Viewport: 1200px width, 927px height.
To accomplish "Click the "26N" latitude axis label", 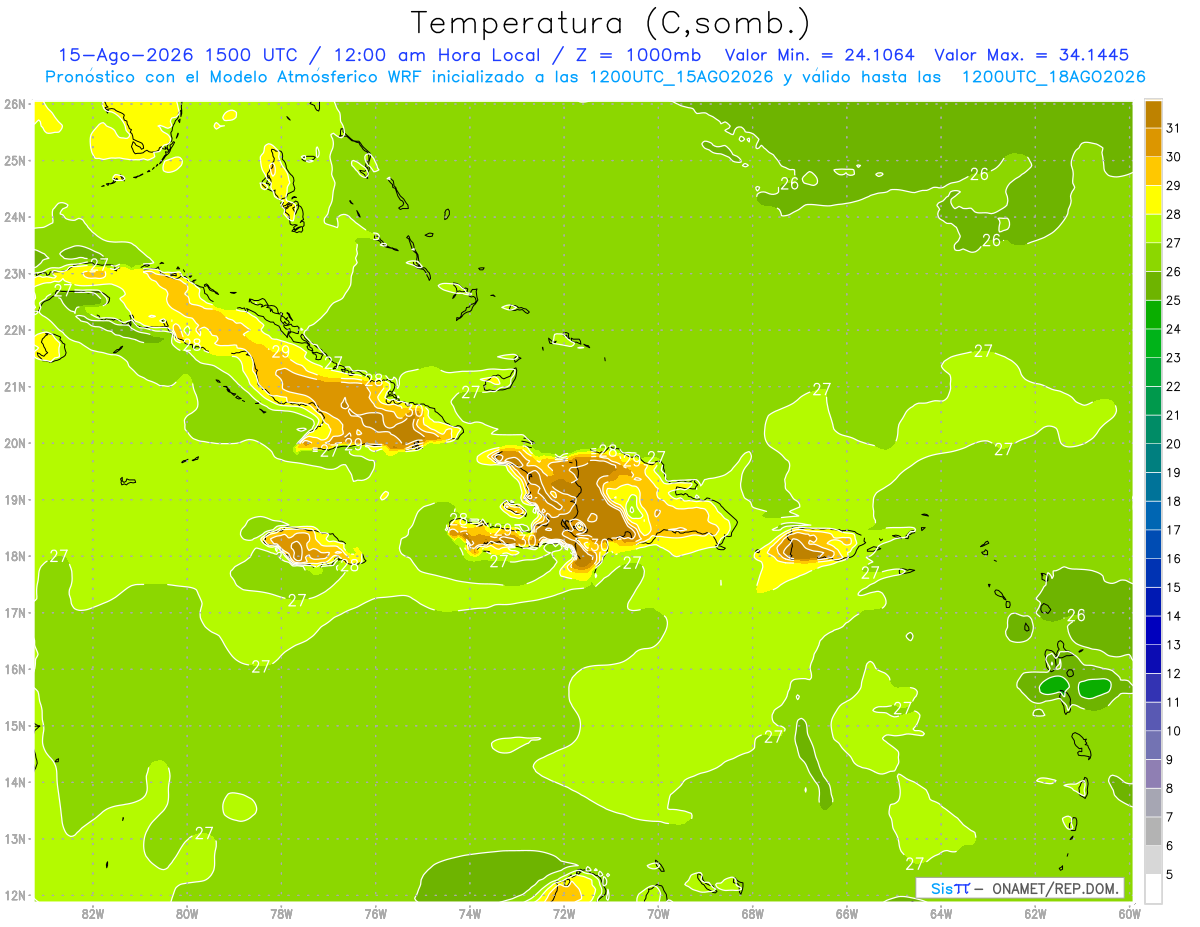I will [15, 104].
